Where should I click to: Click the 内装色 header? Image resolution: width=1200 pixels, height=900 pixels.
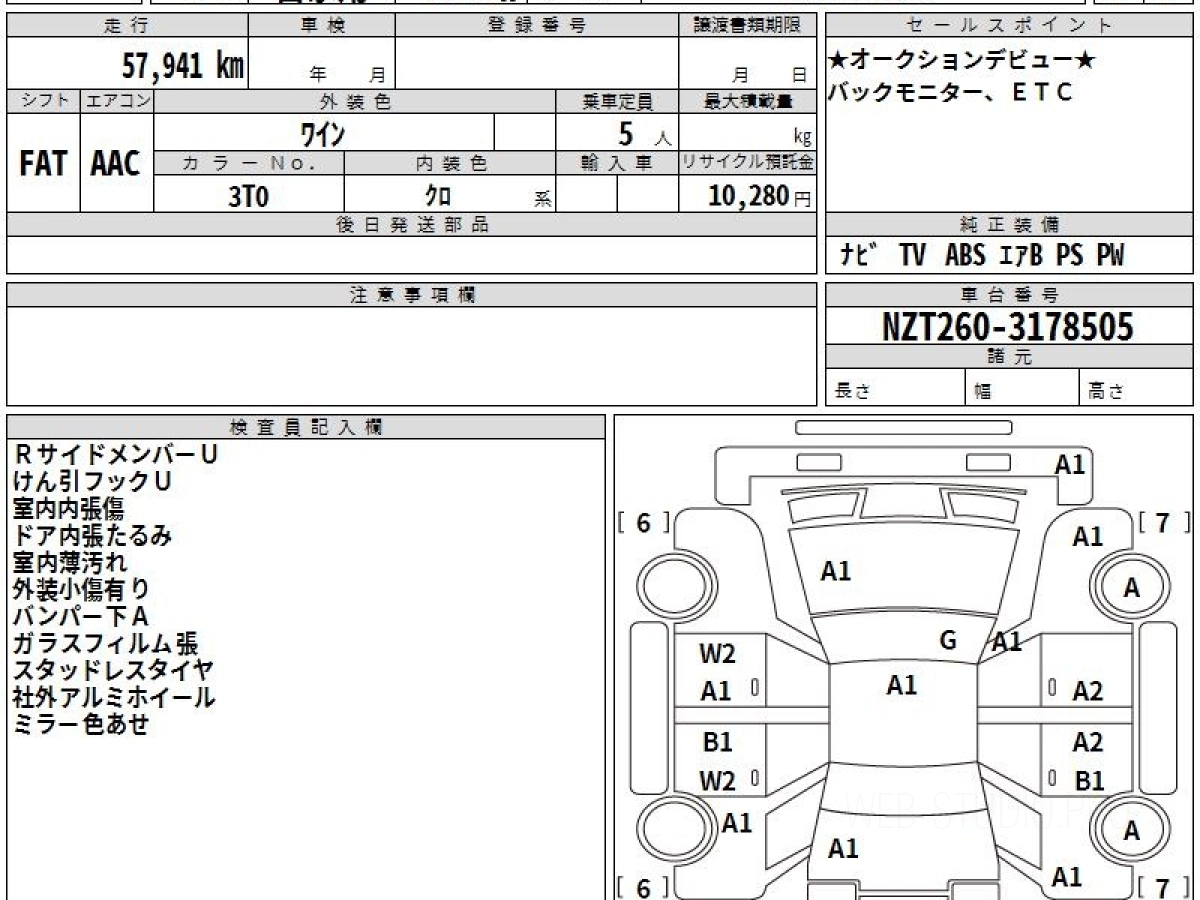450,164
